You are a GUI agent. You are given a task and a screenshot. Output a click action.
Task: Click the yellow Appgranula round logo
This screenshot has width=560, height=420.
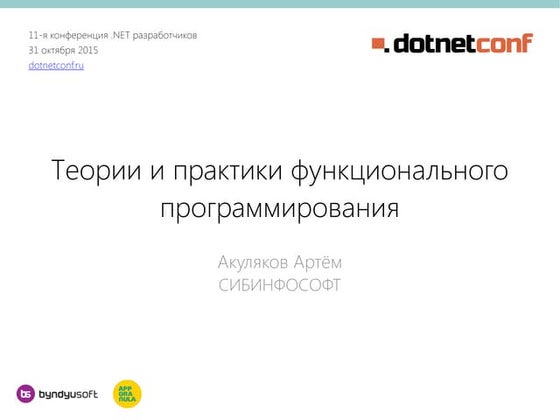tap(127, 394)
